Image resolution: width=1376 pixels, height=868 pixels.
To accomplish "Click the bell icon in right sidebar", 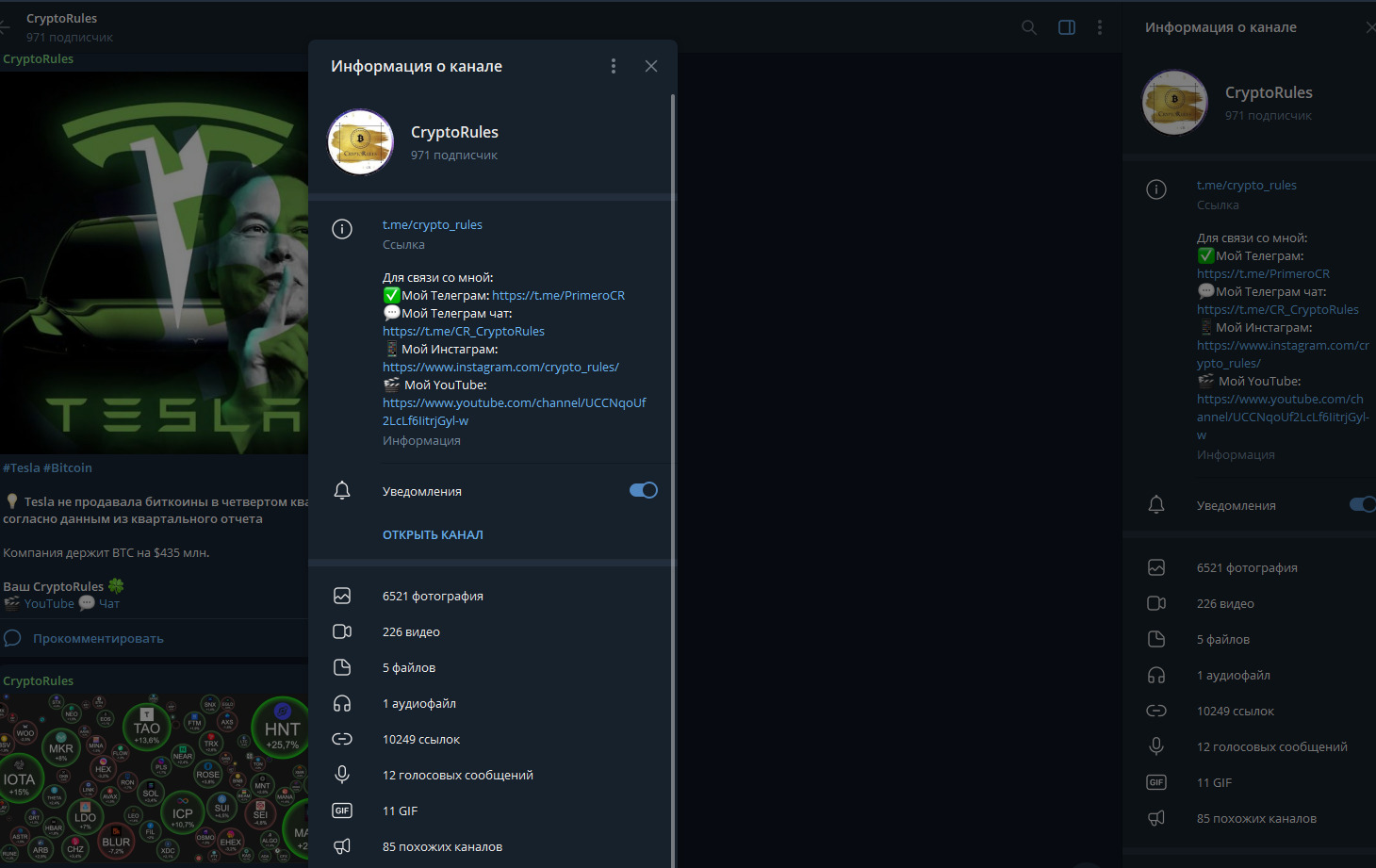I will coord(1156,504).
